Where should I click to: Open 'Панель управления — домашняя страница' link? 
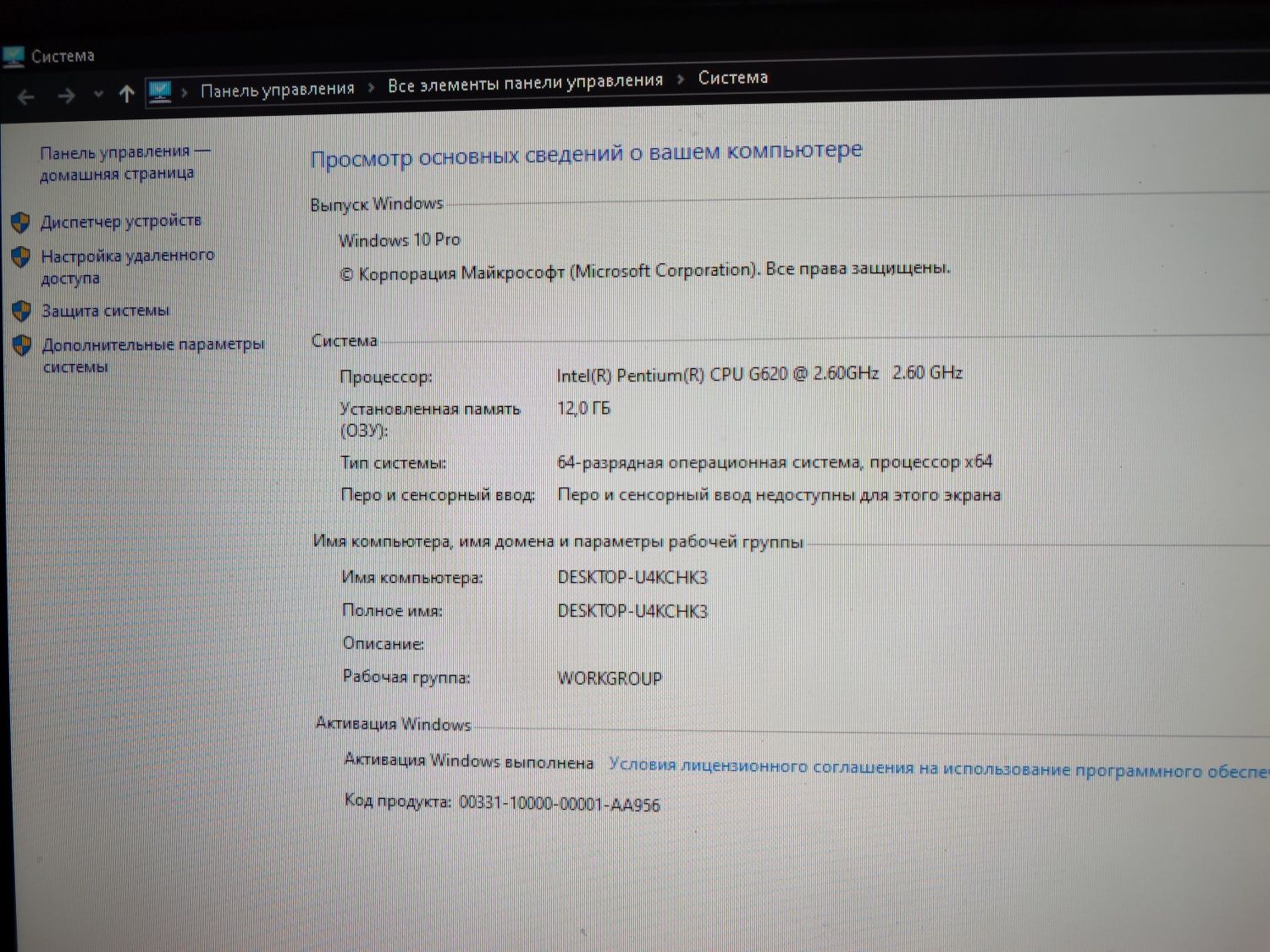[124, 162]
